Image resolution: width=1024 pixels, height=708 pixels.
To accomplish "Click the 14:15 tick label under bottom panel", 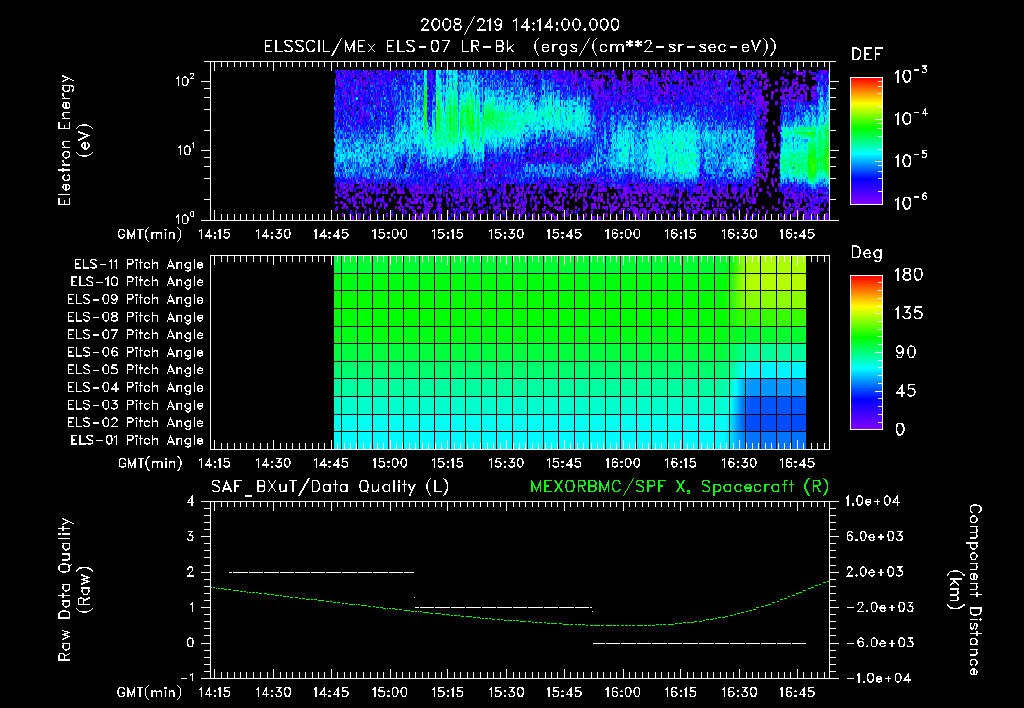I will (214, 692).
